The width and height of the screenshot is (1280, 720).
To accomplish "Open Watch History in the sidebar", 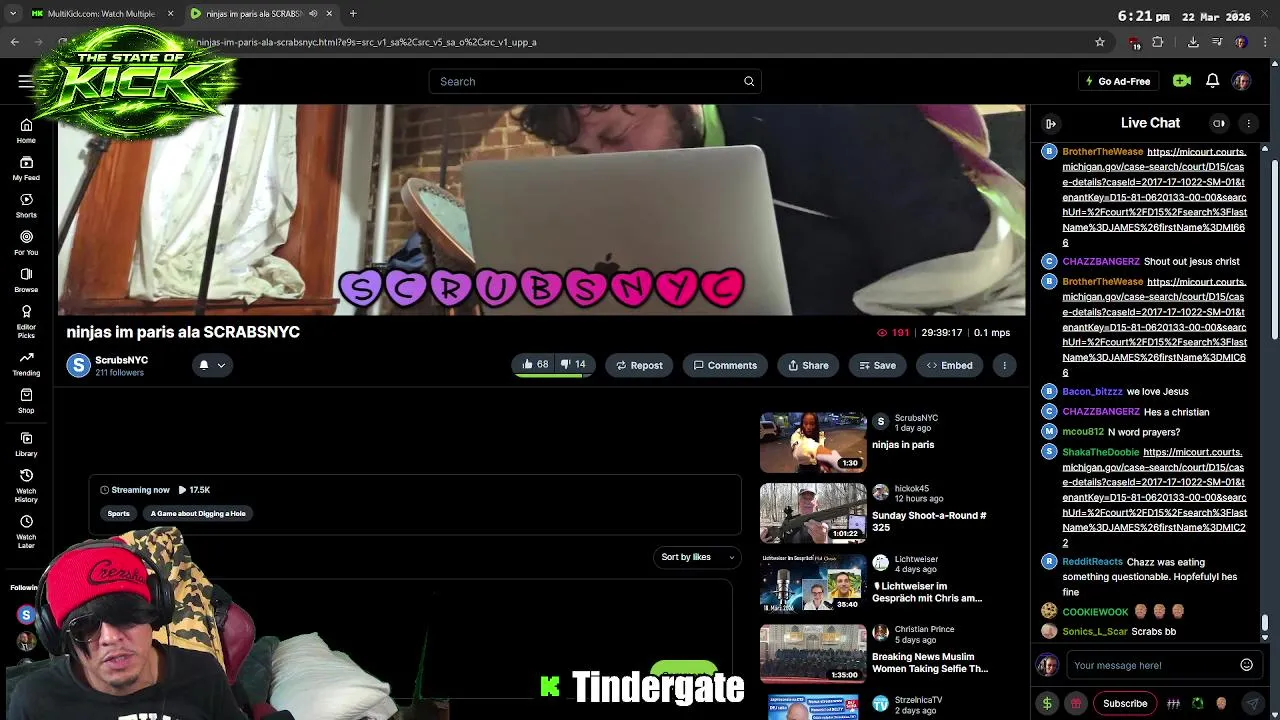I will 26,485.
